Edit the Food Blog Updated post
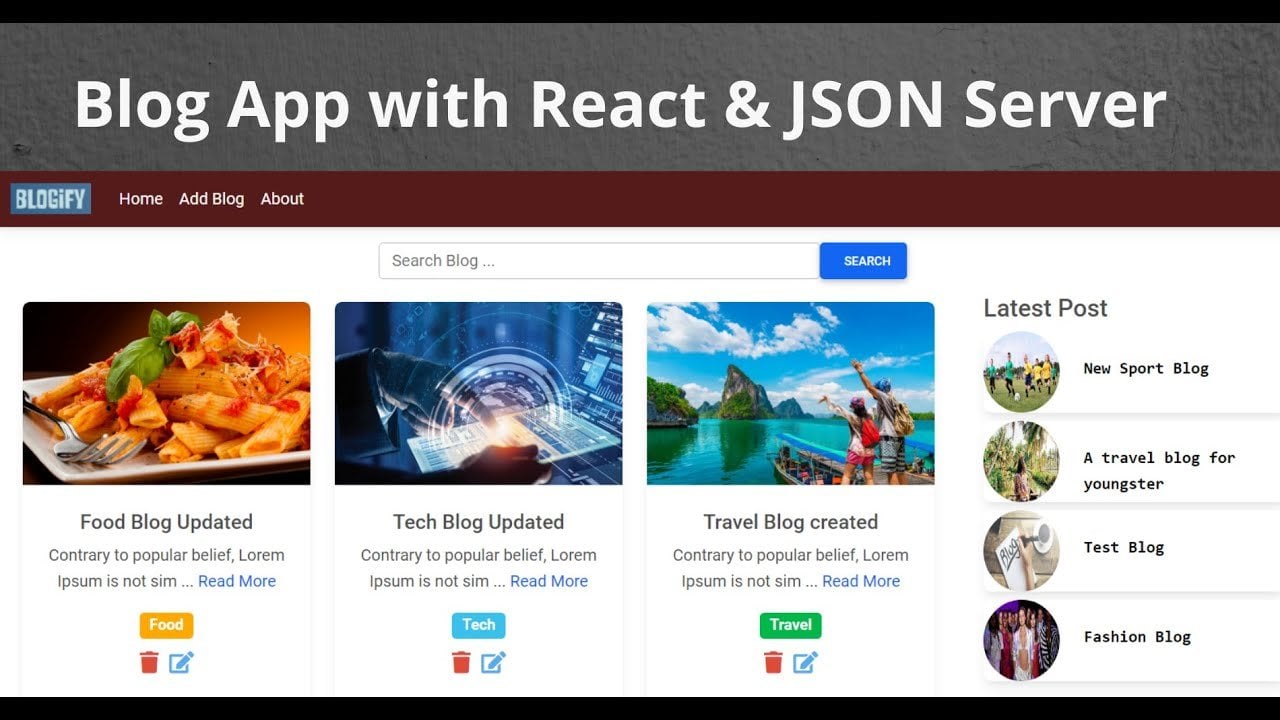This screenshot has height=720, width=1280. tap(181, 662)
